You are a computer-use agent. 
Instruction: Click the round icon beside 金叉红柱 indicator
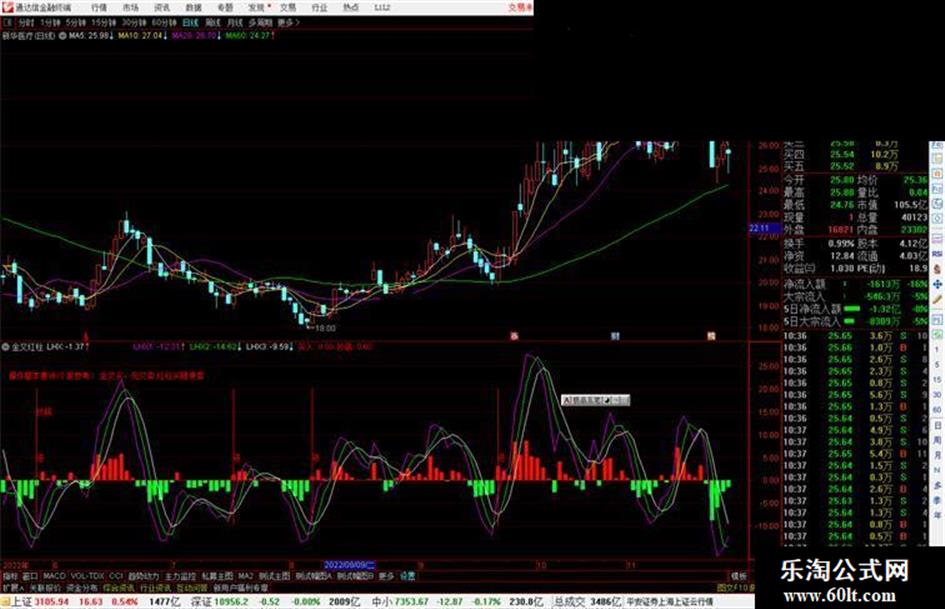pyautogui.click(x=6, y=347)
